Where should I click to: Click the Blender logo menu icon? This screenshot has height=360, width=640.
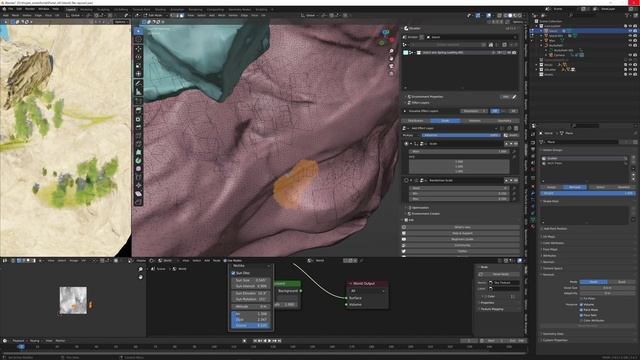pos(3,9)
